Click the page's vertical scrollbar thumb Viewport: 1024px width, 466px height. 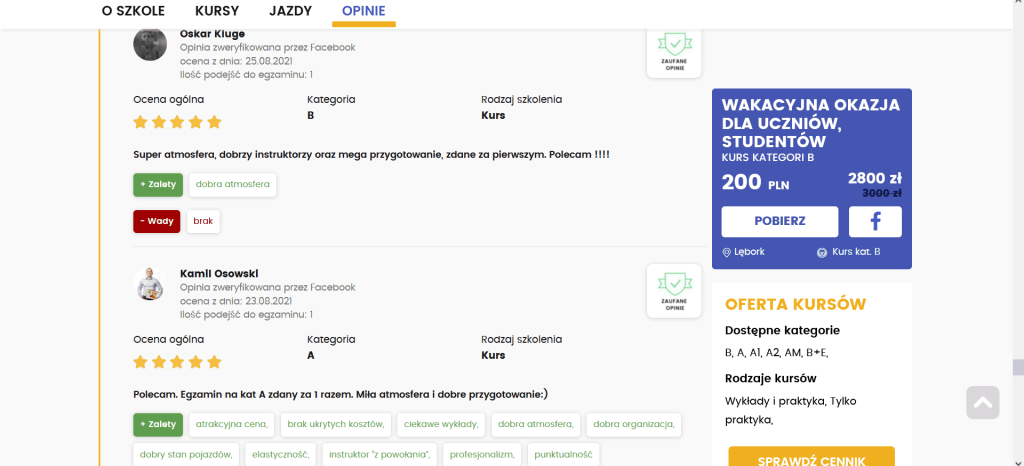1017,366
